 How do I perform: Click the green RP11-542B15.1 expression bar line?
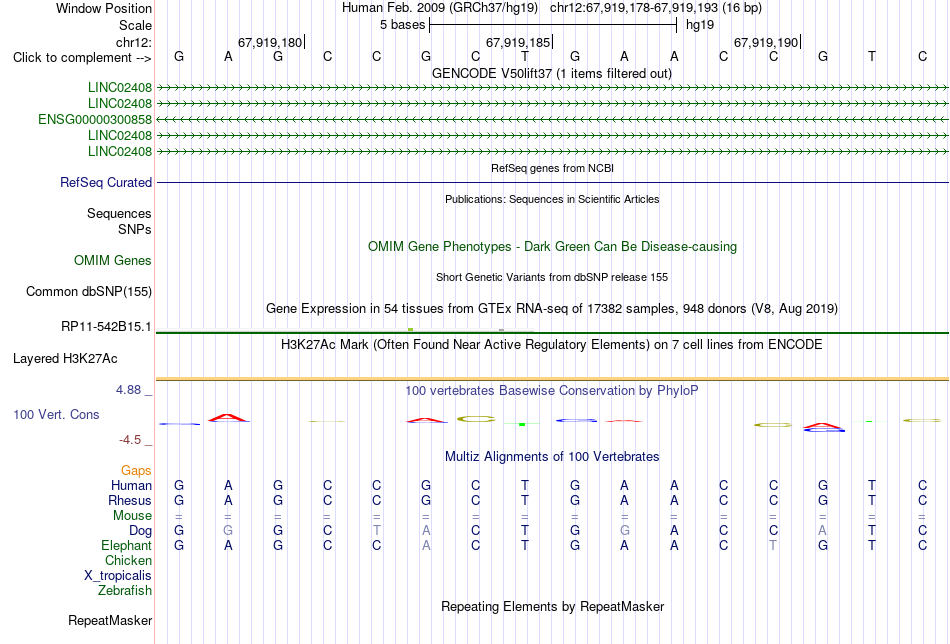click(x=552, y=333)
